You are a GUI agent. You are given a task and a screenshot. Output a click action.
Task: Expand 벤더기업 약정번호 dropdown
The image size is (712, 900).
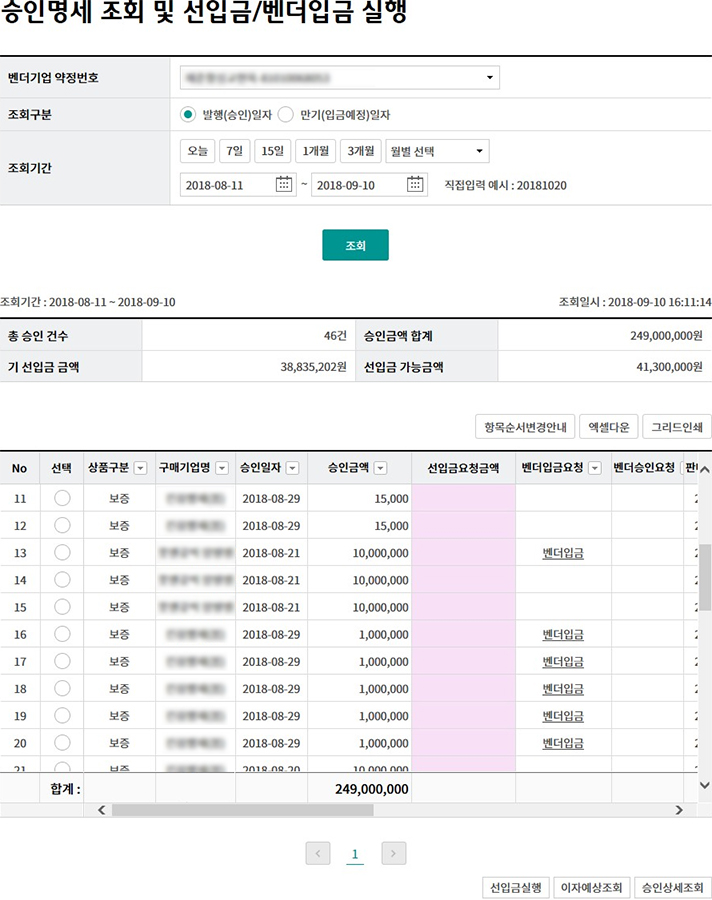point(490,77)
